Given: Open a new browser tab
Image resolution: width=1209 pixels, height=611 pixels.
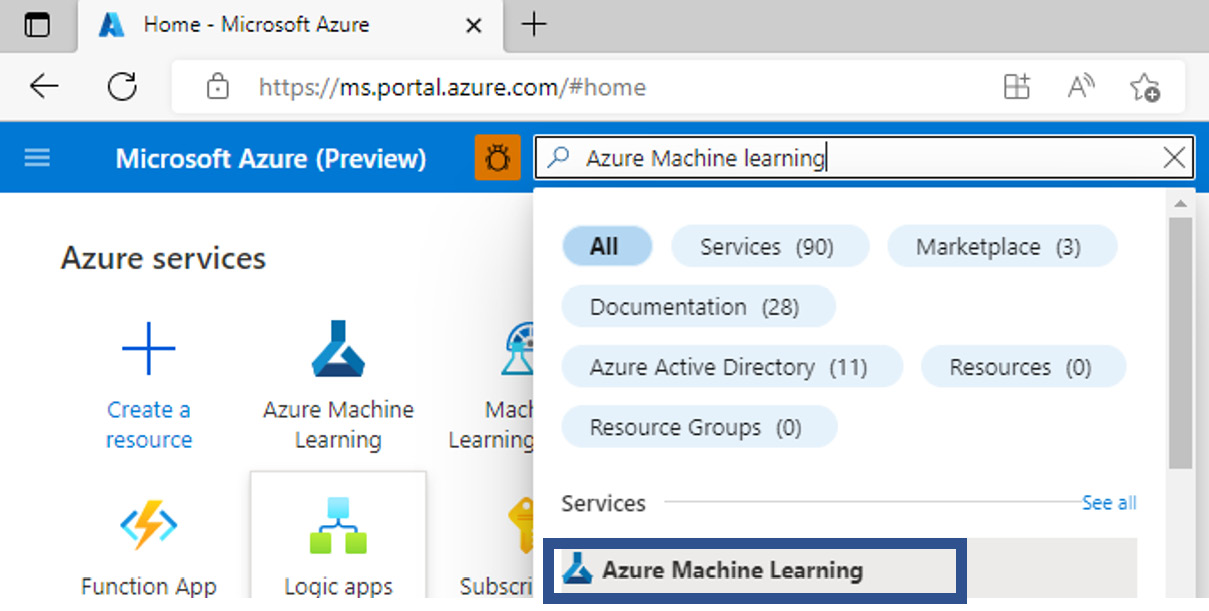Looking at the screenshot, I should (535, 25).
